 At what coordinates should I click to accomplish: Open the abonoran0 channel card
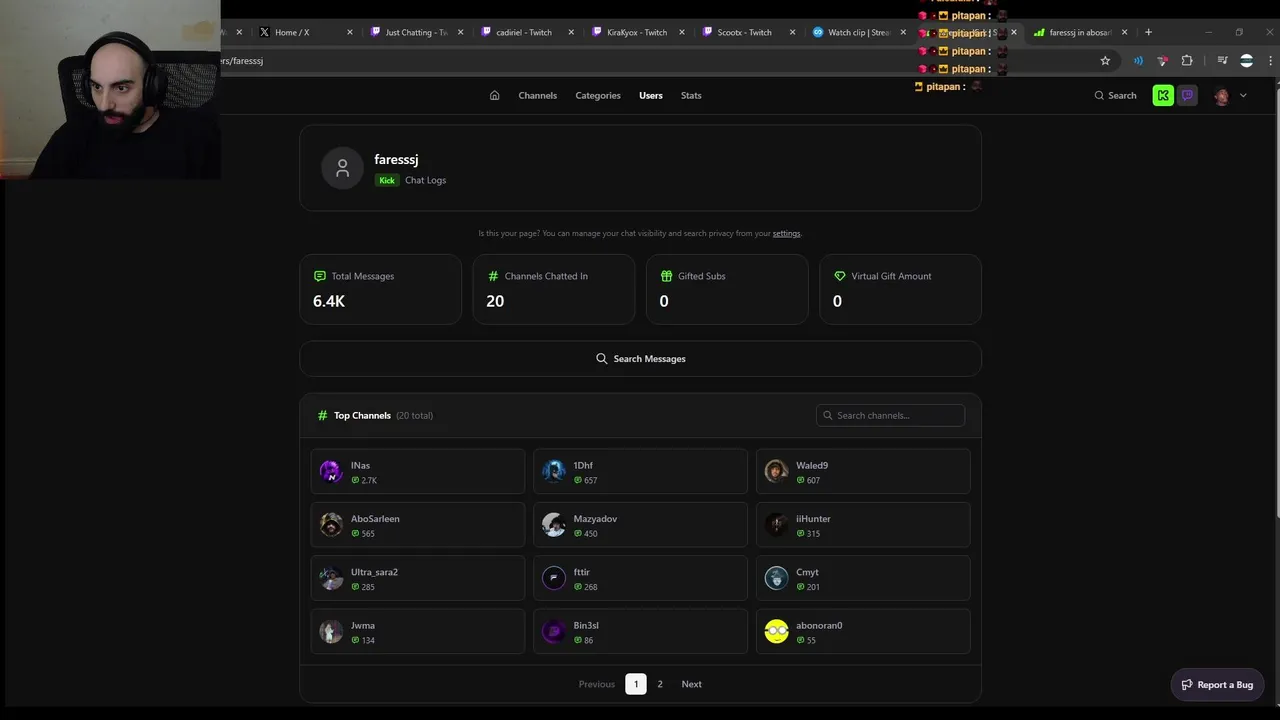(863, 632)
